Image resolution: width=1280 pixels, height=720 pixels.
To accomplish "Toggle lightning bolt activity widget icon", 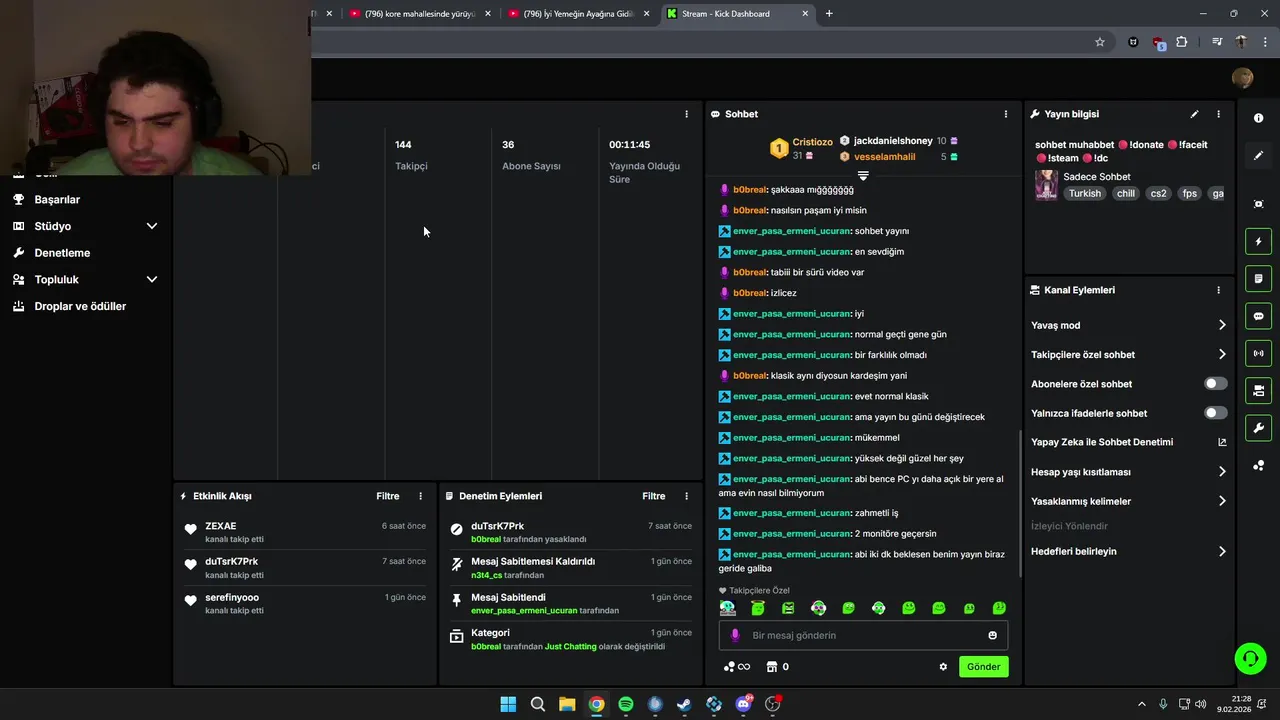I will [1258, 241].
